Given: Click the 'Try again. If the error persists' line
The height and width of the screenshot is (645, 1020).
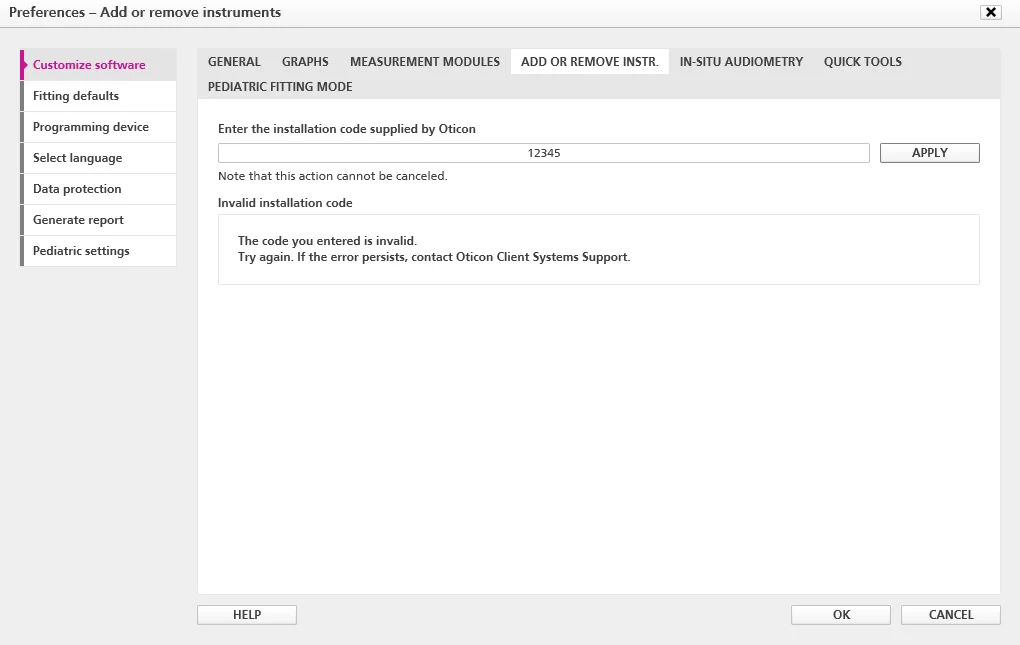Looking at the screenshot, I should coord(434,257).
